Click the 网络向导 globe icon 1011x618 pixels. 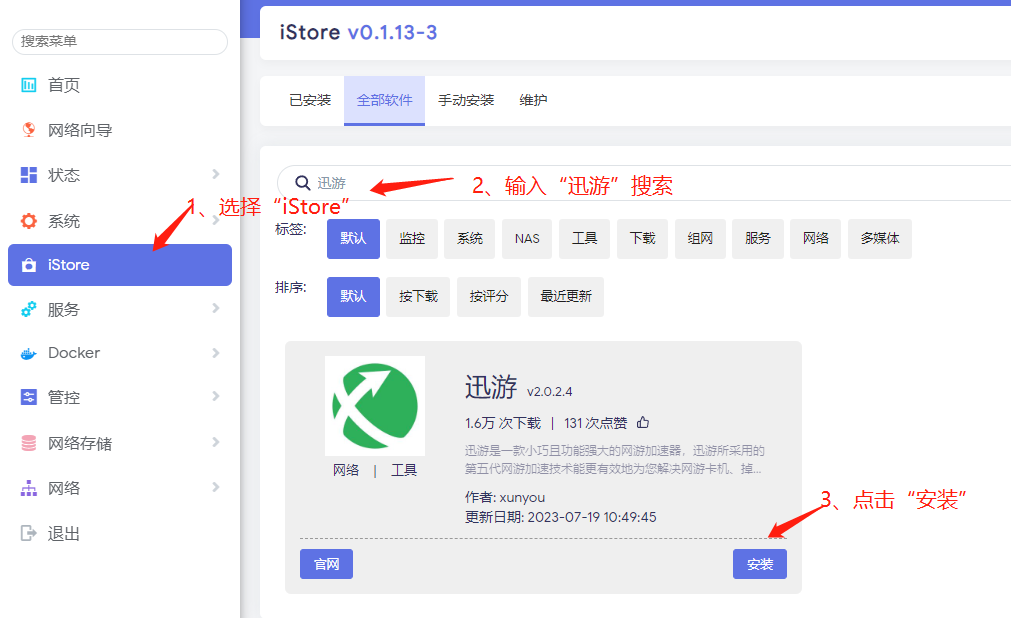click(29, 130)
